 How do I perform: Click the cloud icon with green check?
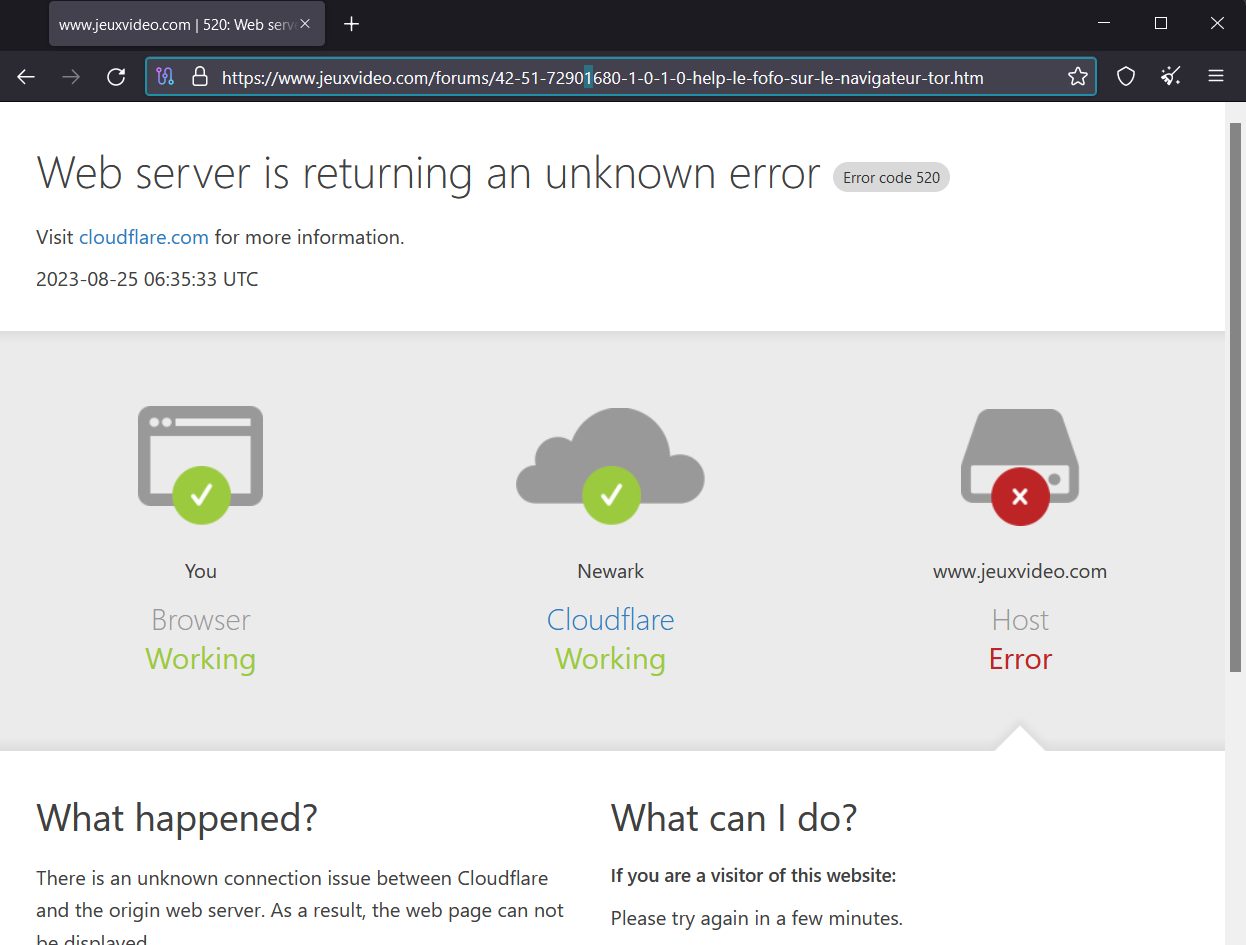pos(611,465)
